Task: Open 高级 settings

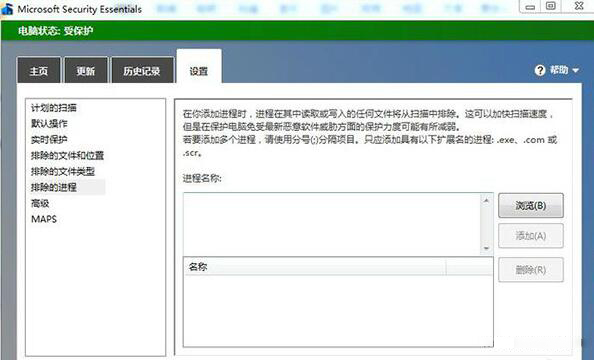Action: click(40, 203)
